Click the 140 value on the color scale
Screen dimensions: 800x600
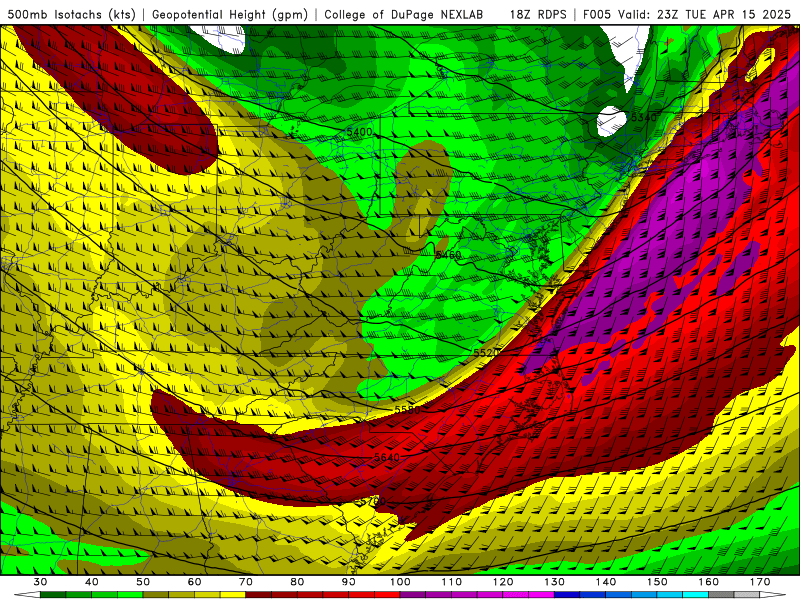point(606,582)
